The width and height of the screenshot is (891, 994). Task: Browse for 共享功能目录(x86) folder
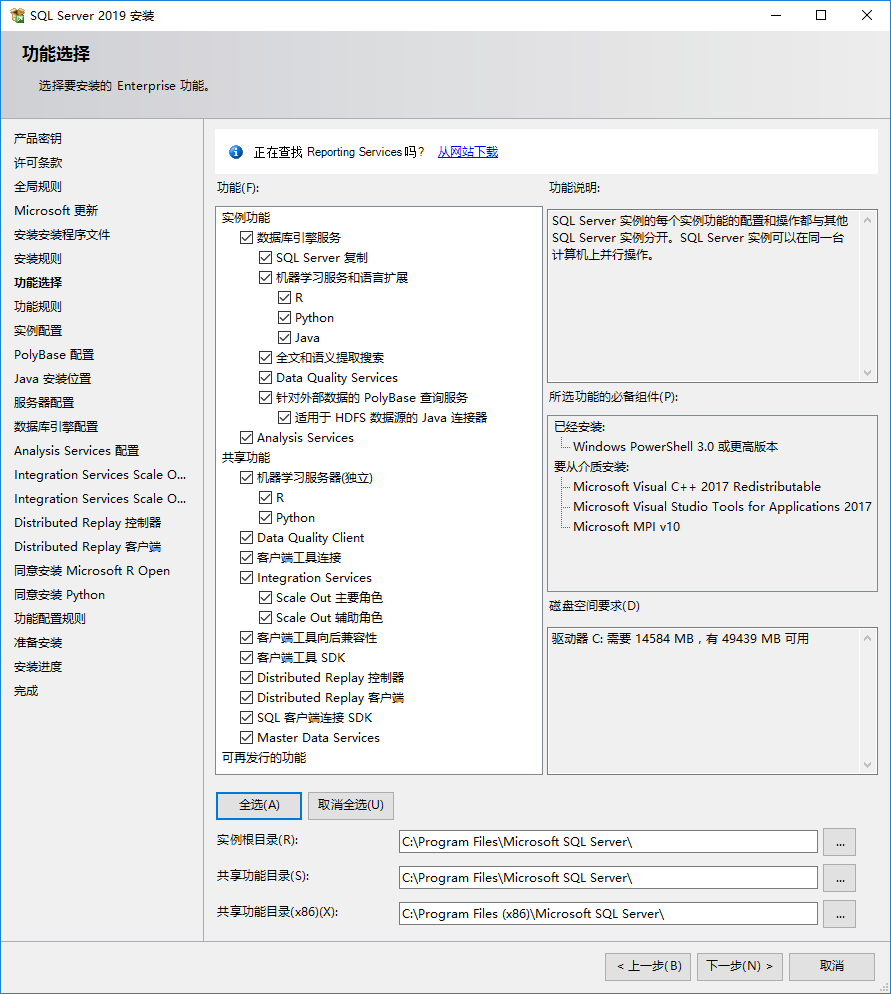(x=840, y=914)
